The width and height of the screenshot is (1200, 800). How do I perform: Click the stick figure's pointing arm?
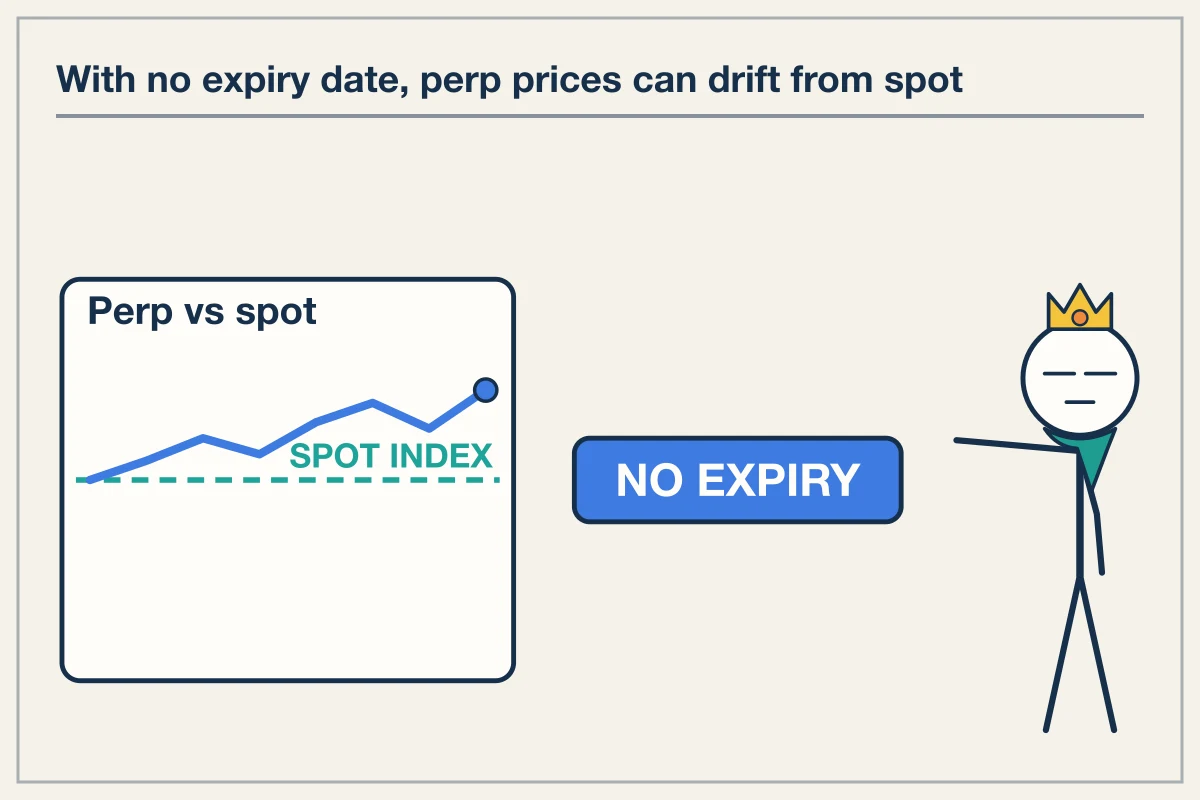(x=1015, y=446)
